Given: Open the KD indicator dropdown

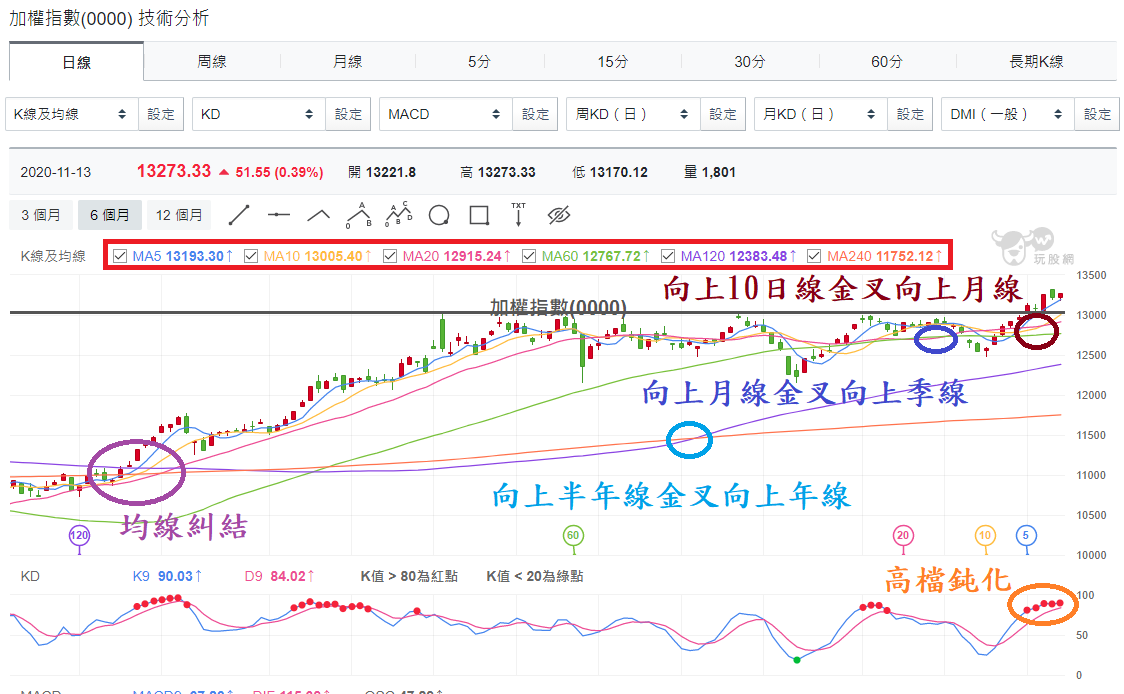Looking at the screenshot, I should click(259, 114).
